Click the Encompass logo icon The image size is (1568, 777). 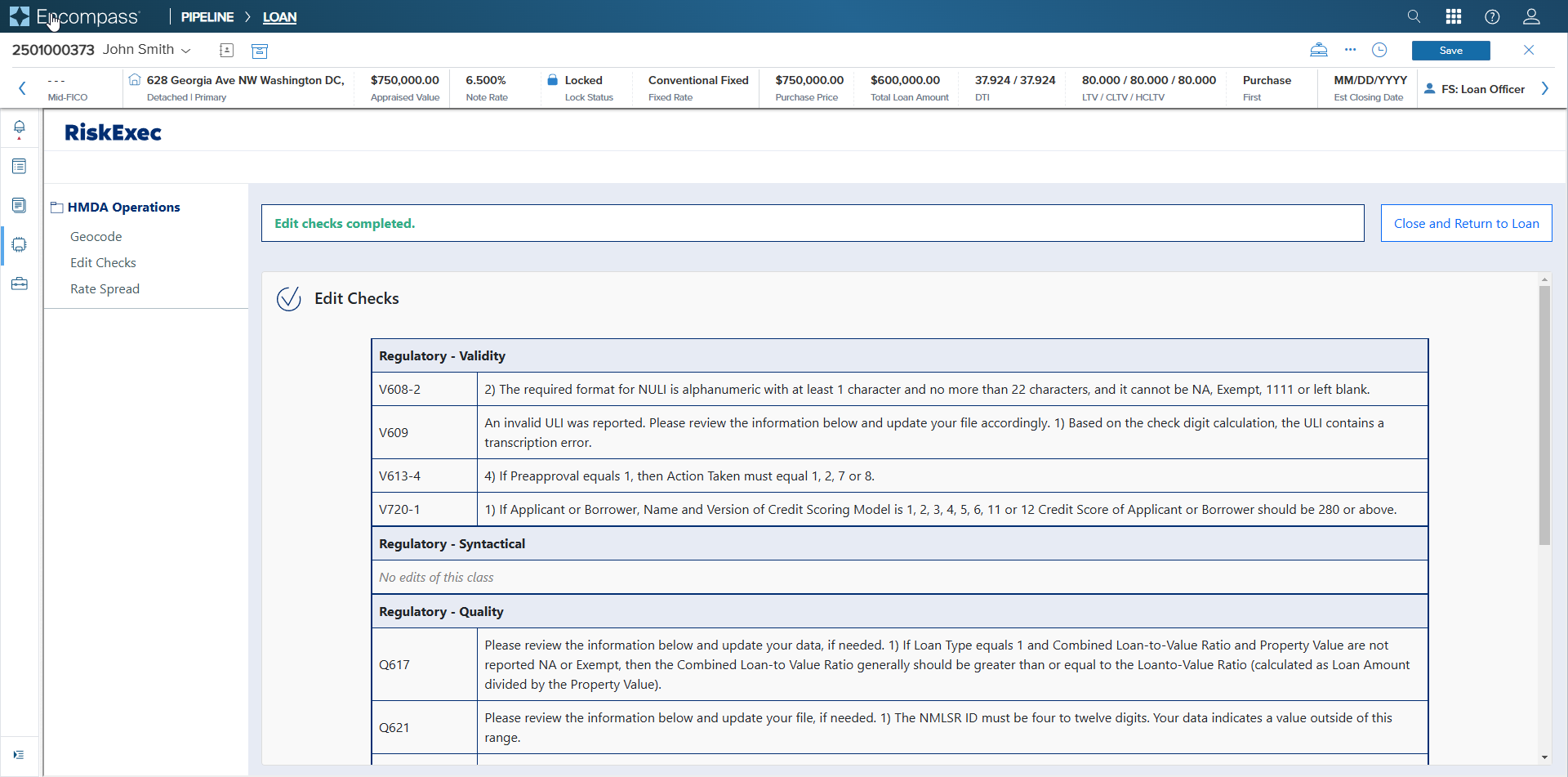(x=20, y=16)
